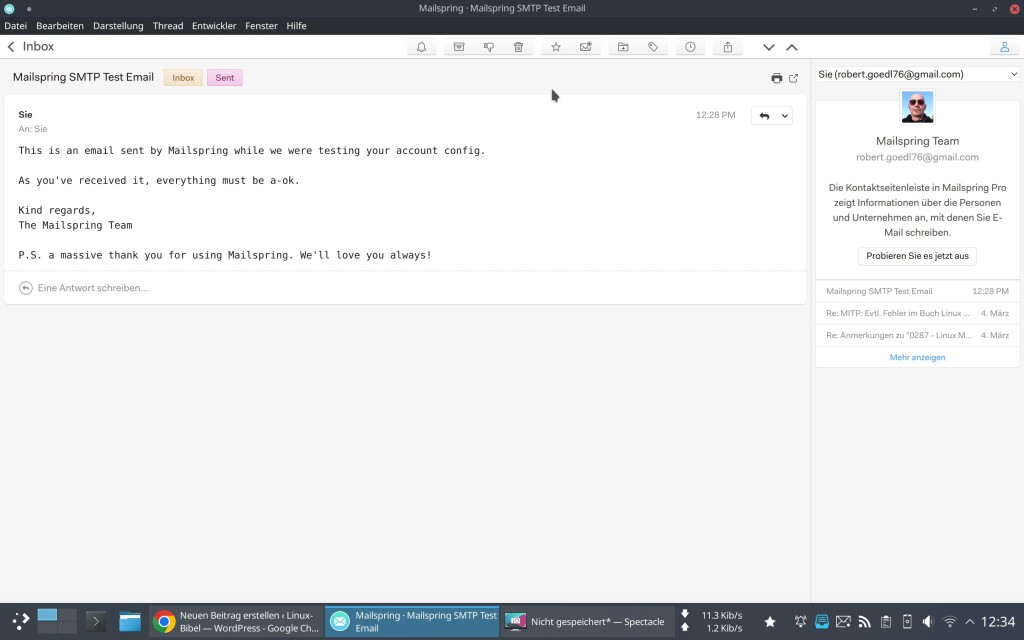Open the Entwickler menu

click(214, 26)
